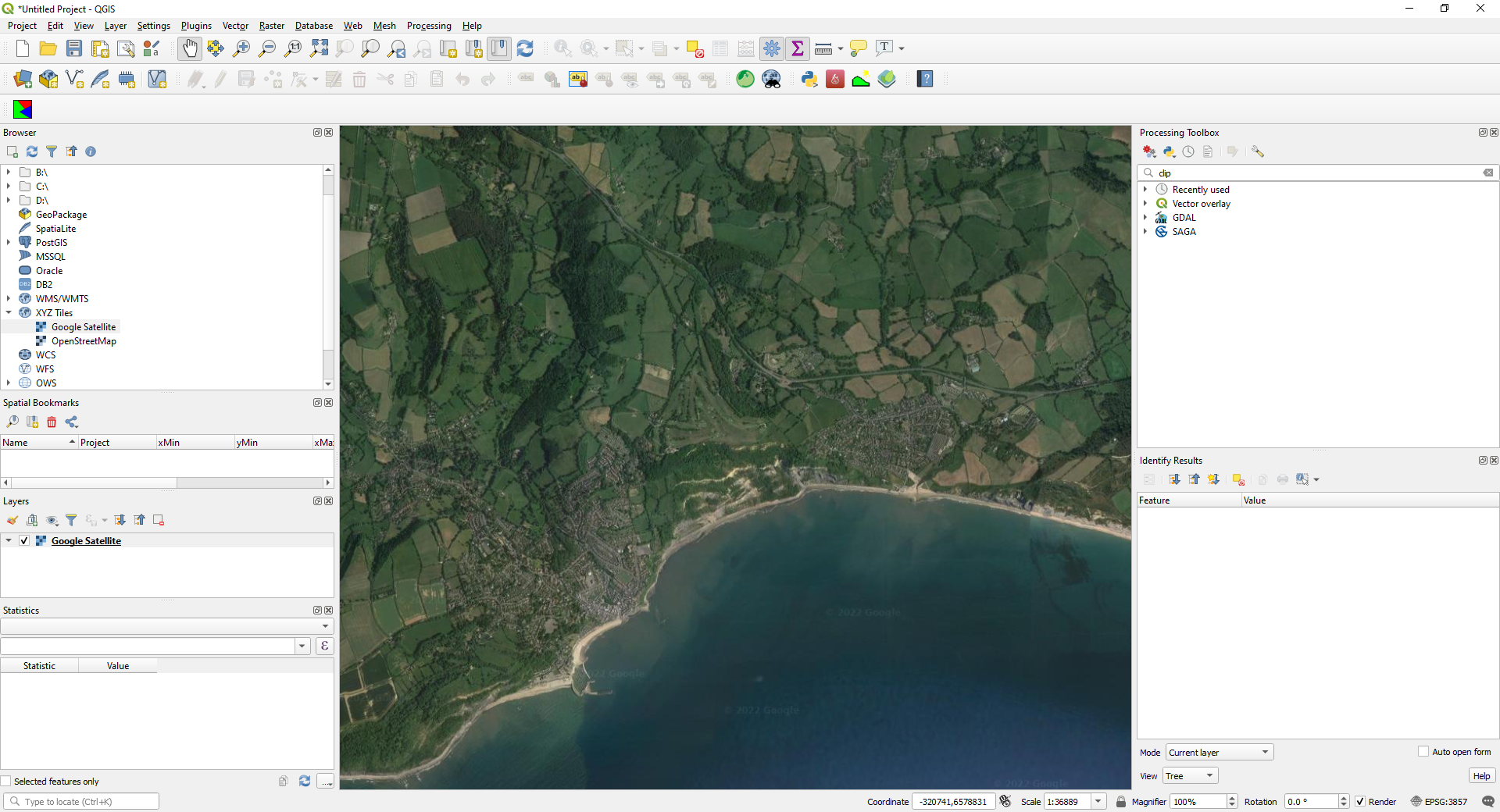This screenshot has height=812, width=1500.
Task: Increase the Rotation value with up arrow
Action: tap(1344, 798)
